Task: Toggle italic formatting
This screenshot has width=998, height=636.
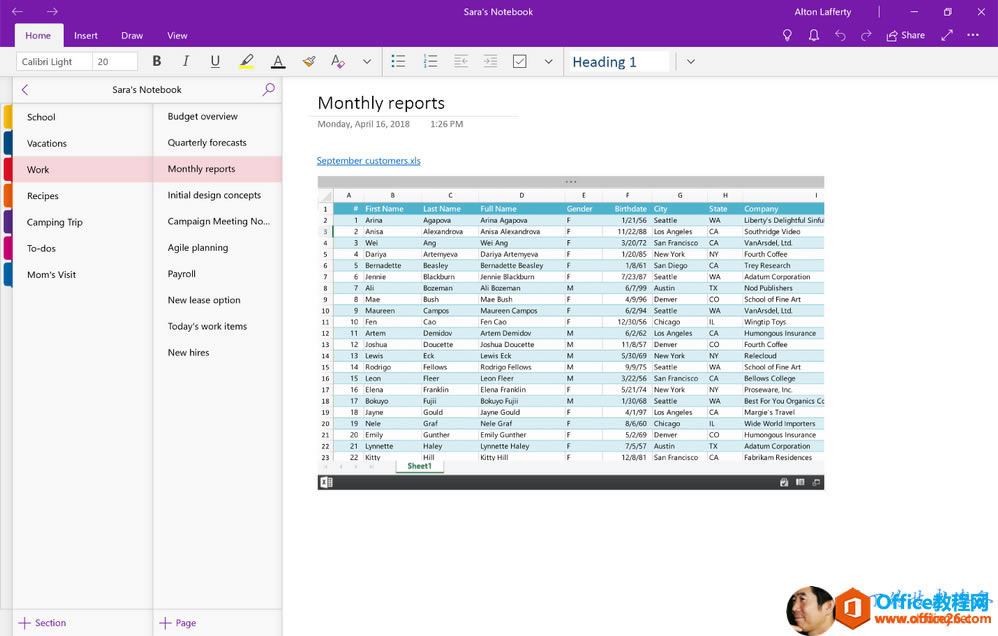Action: (x=186, y=61)
